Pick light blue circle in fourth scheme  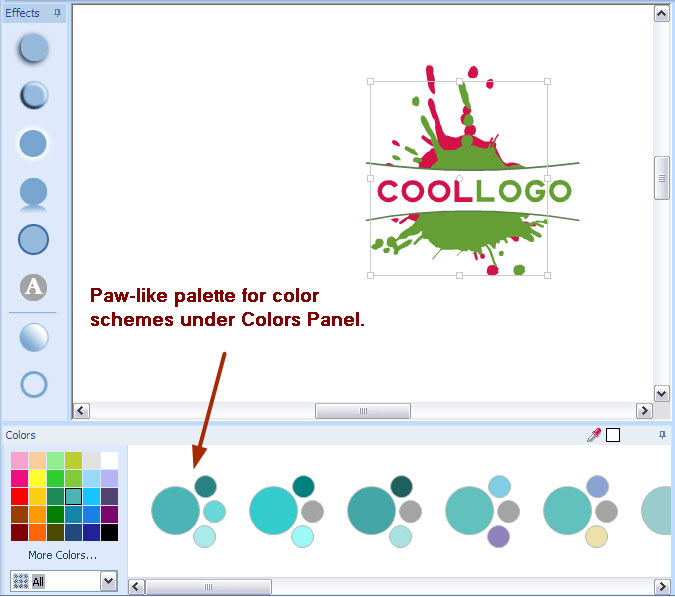499,486
